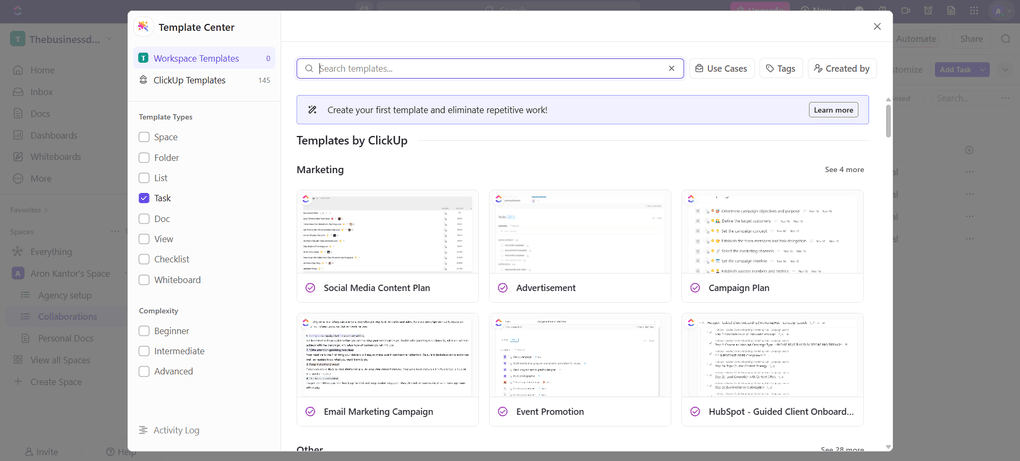The image size is (1020, 461).
Task: Open the Social Media Content Plan template
Action: [387, 246]
